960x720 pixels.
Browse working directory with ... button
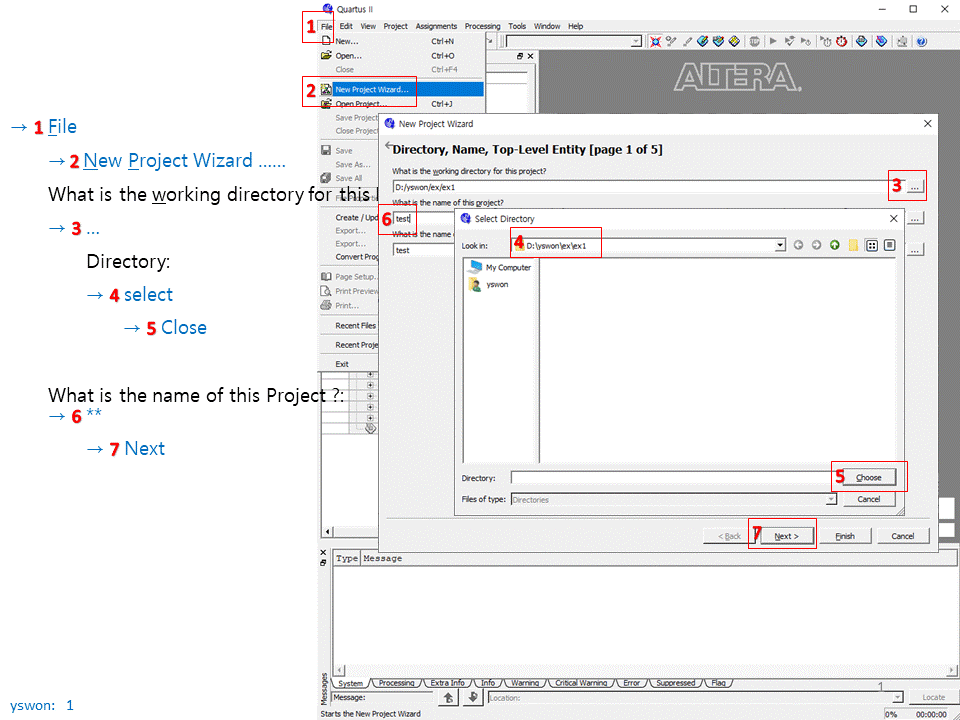(915, 187)
